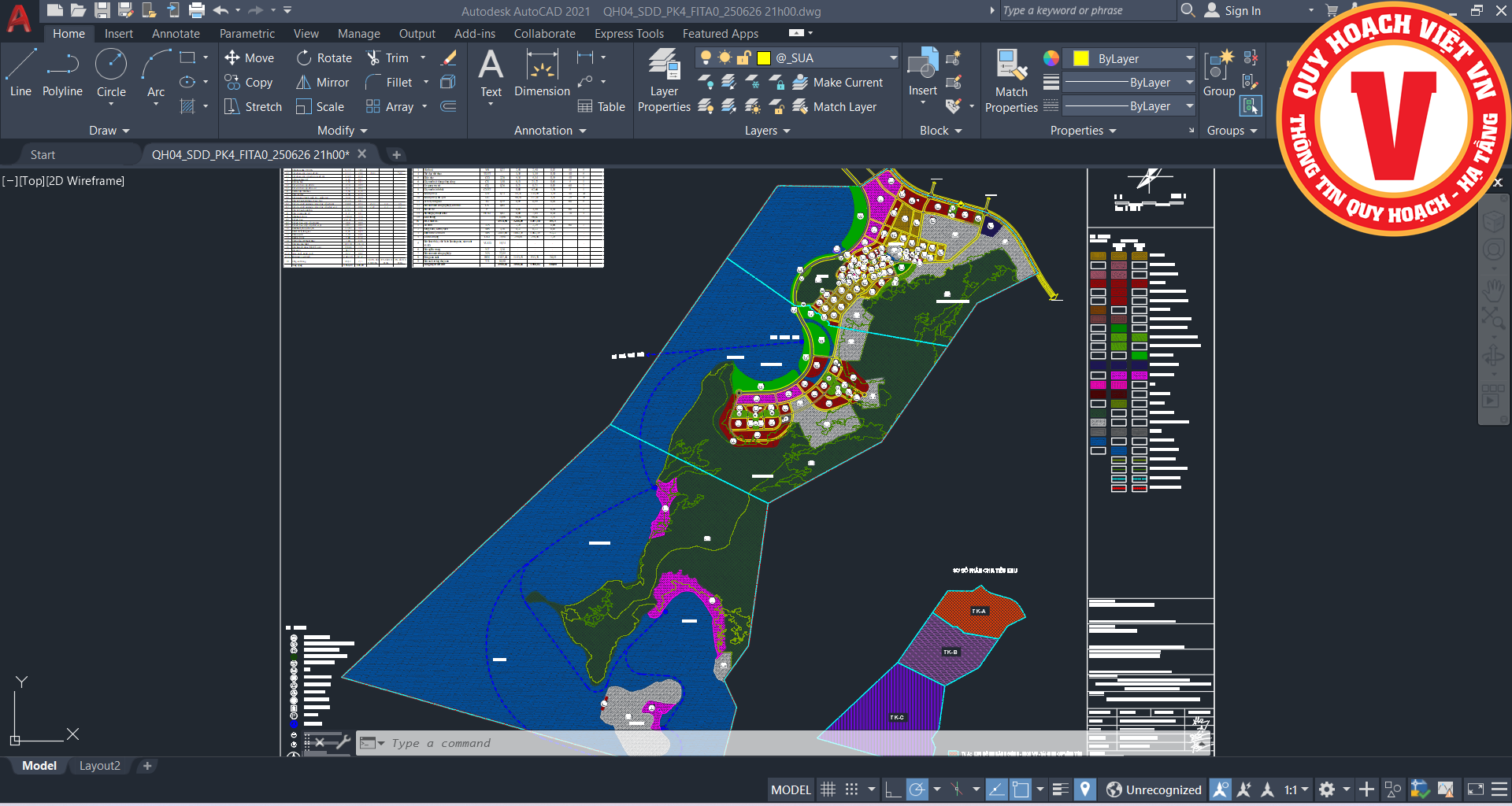Click Sign In
1512x806 pixels.
tap(1242, 11)
